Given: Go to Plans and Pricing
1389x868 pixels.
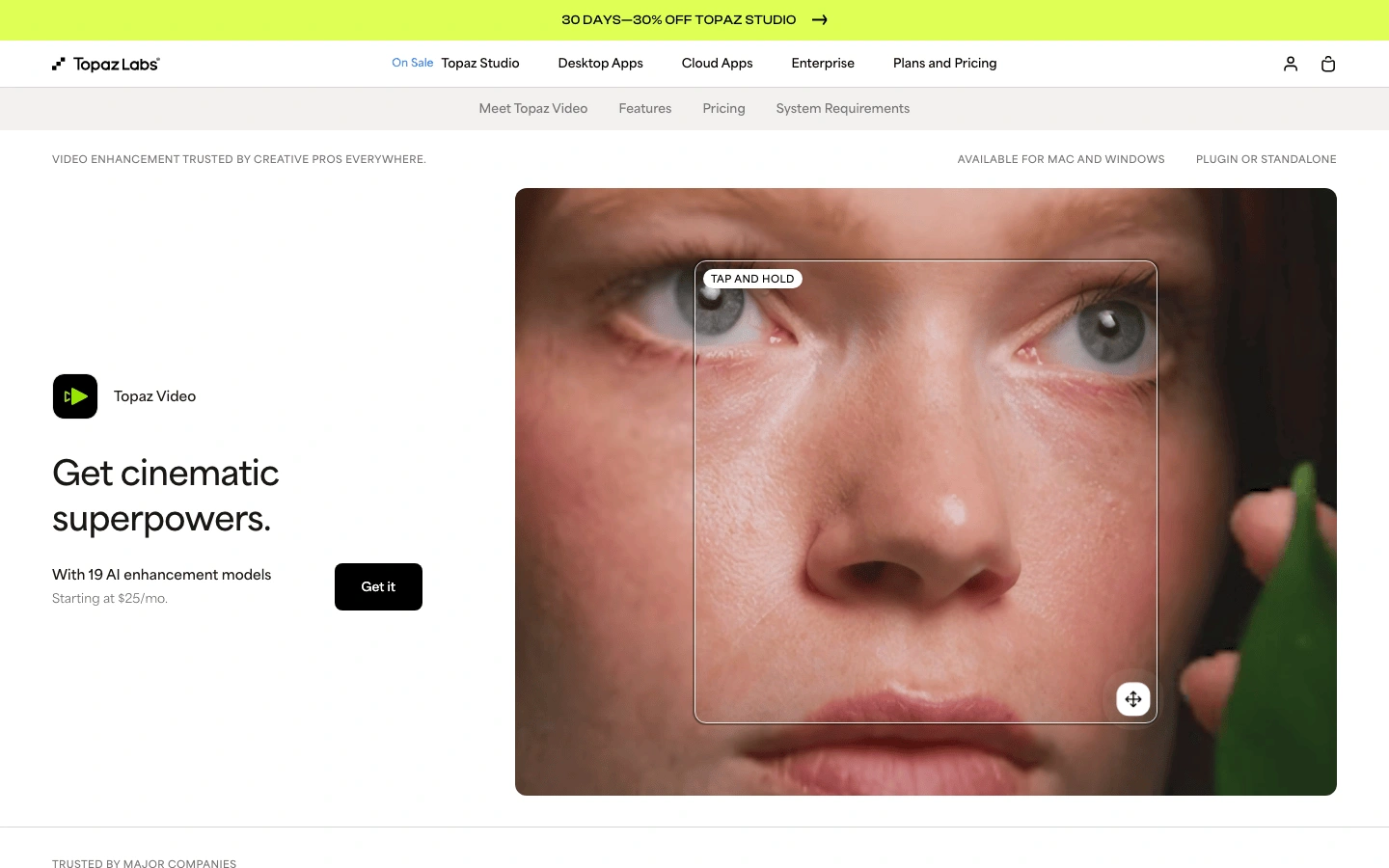Looking at the screenshot, I should 945,64.
